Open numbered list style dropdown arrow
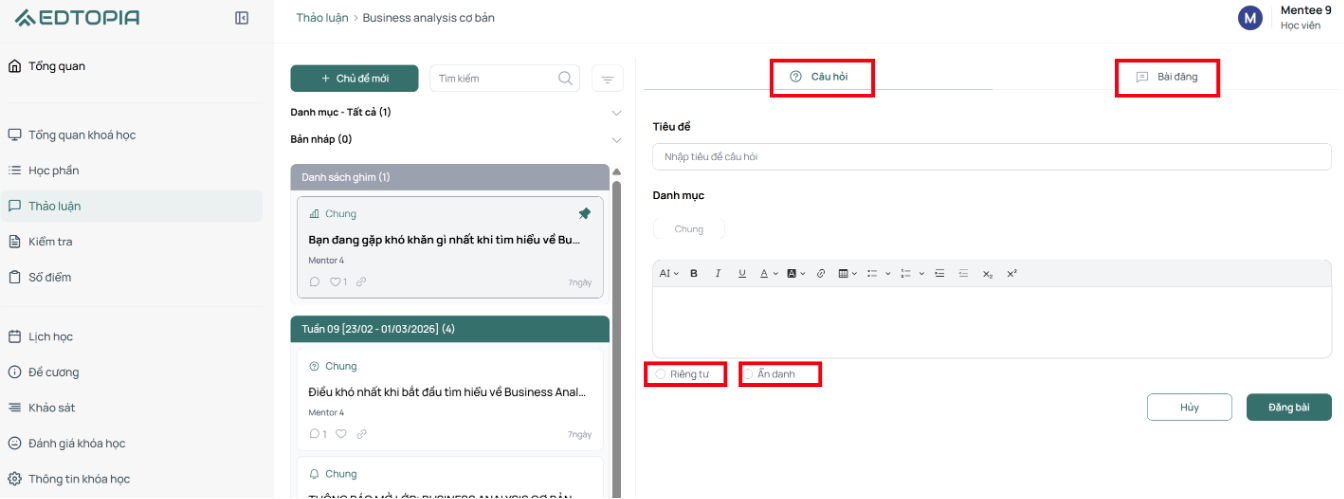This screenshot has height=499, width=1344. 921,273
